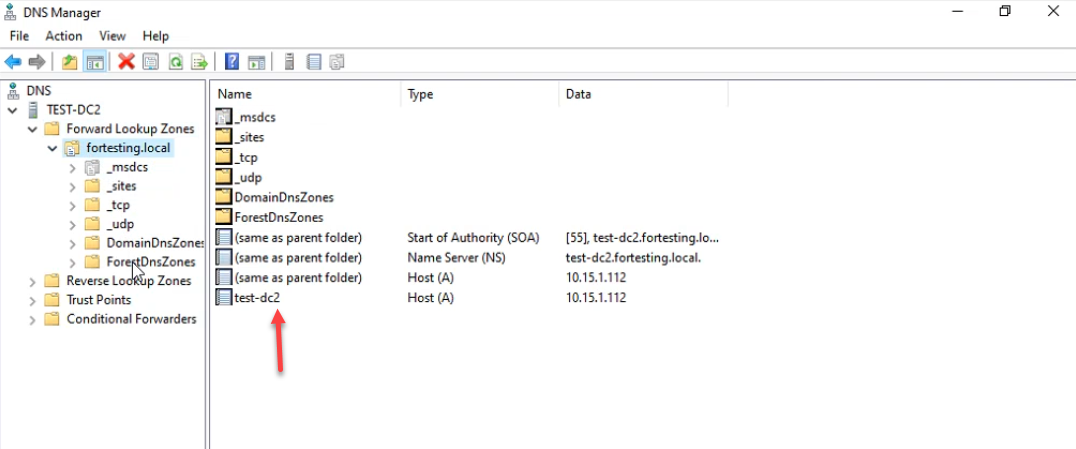Collapse the TEST-DC2 server node

point(12,110)
